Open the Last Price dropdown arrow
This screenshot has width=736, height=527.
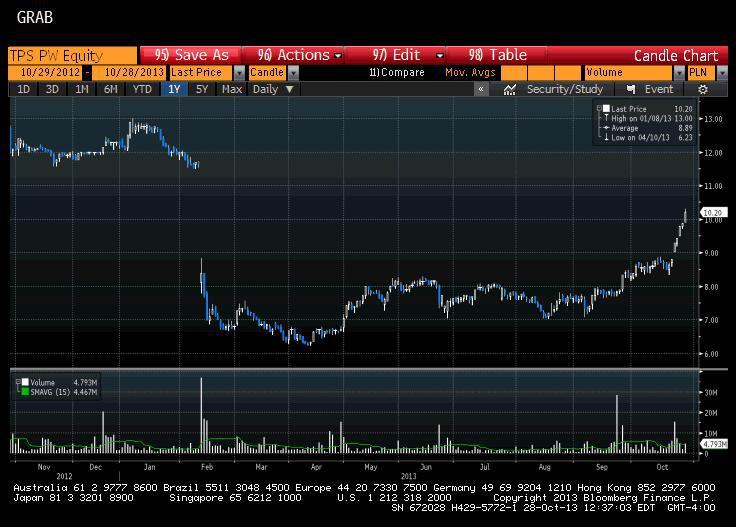click(239, 73)
